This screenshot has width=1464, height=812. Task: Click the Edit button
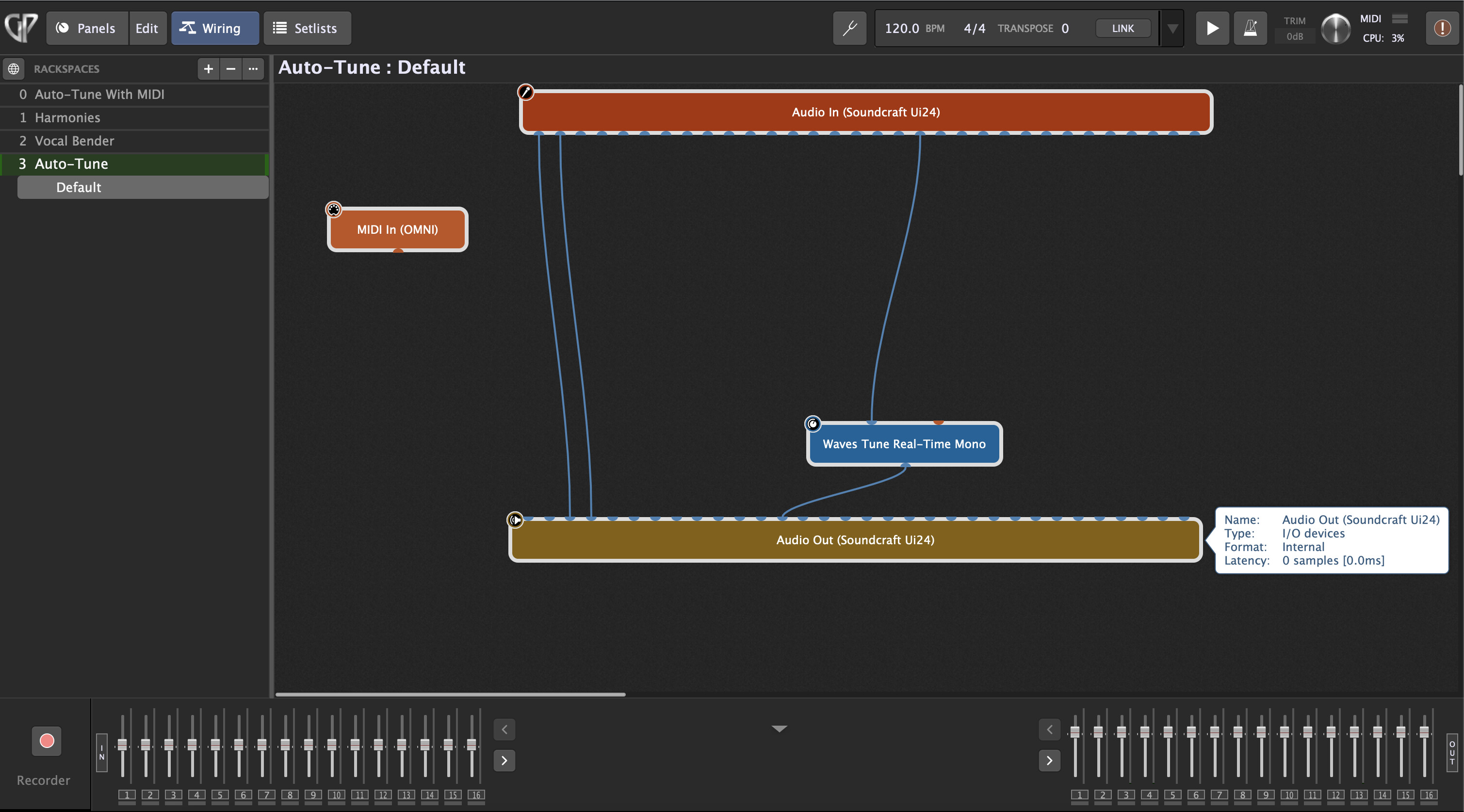(x=146, y=28)
